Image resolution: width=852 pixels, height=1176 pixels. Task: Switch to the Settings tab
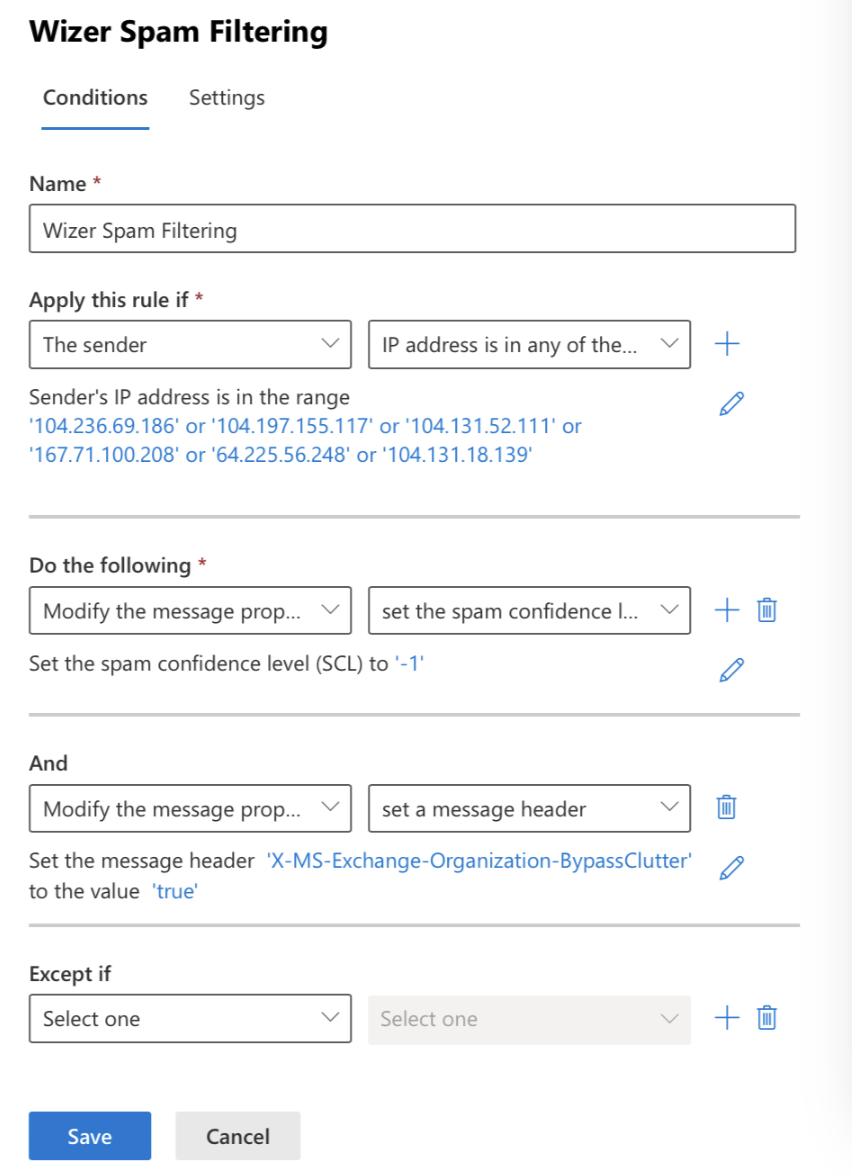coord(226,97)
